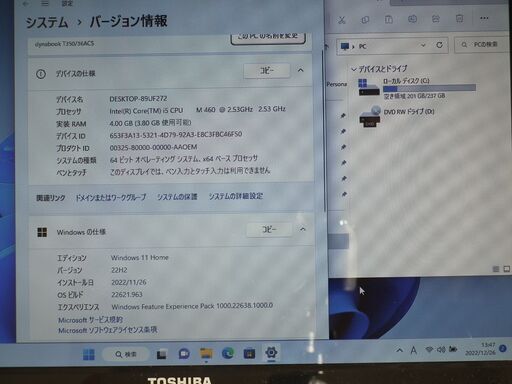
Task: Click the このPCの名前を変更 button
Action: click(268, 37)
